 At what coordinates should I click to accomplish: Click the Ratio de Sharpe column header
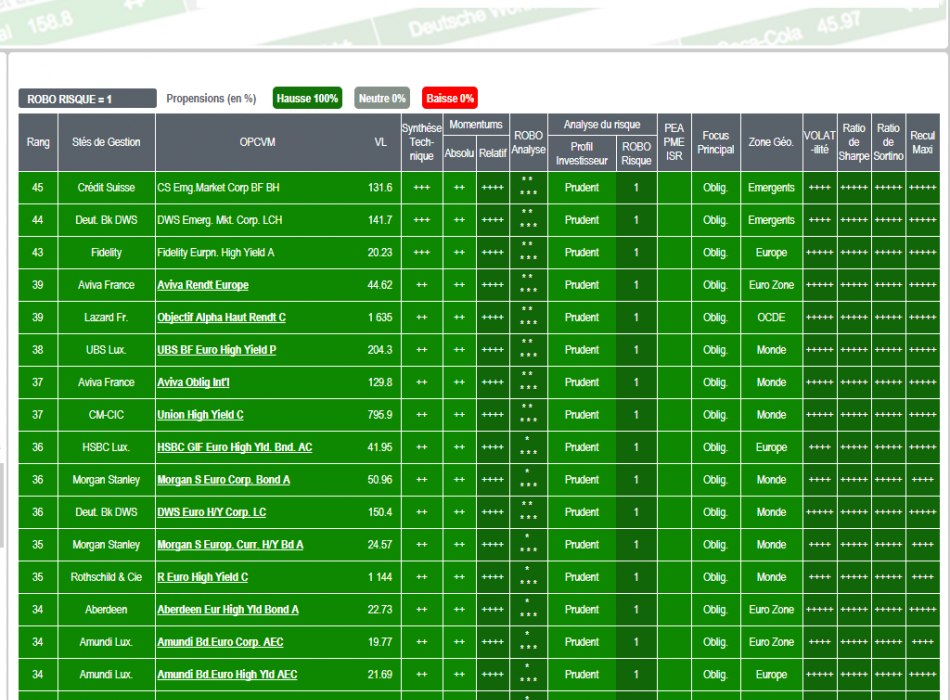point(854,142)
